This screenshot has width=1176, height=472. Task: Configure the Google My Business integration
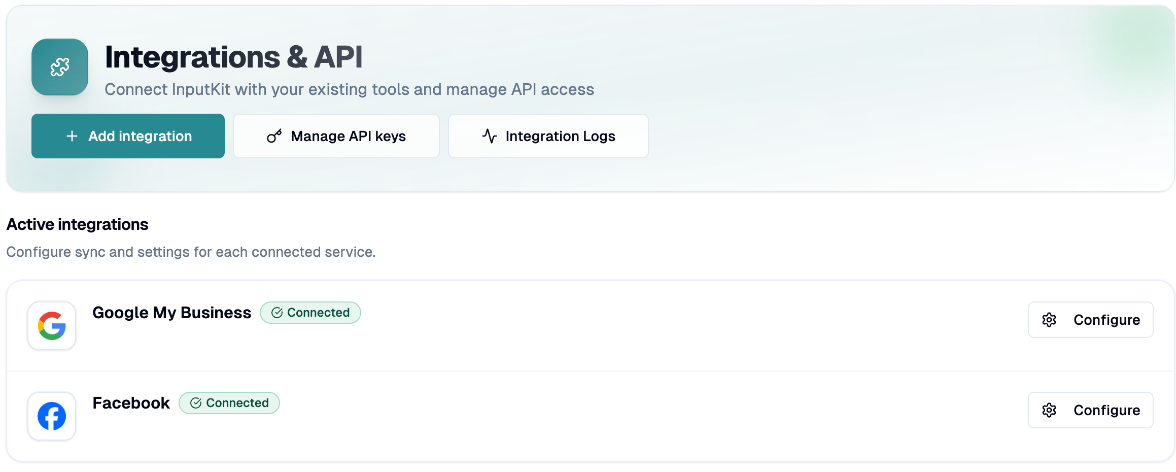pyautogui.click(x=1090, y=320)
